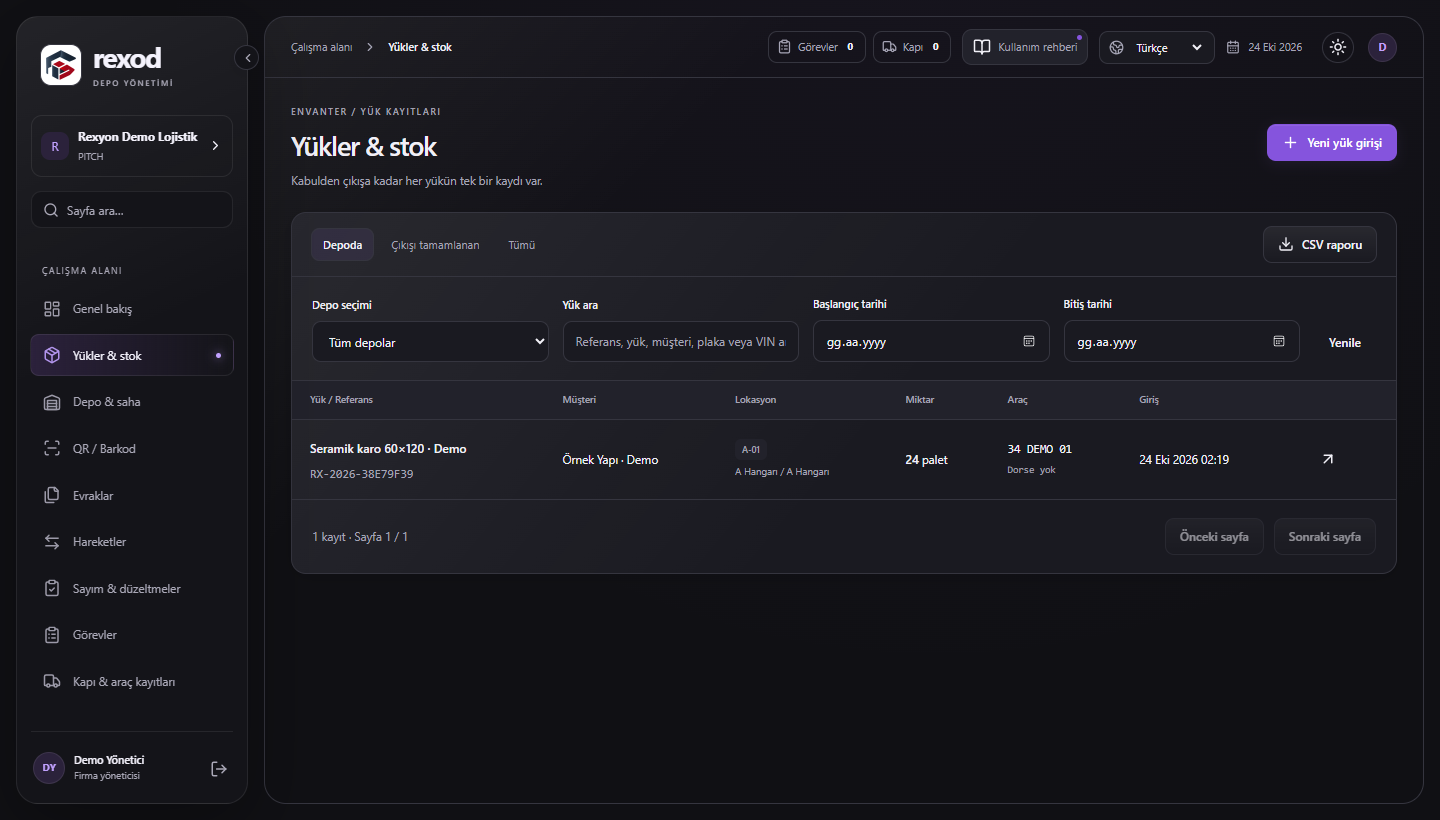Click the Başlangıç tarihi calendar icon
This screenshot has height=820, width=1440.
pyautogui.click(x=1028, y=341)
